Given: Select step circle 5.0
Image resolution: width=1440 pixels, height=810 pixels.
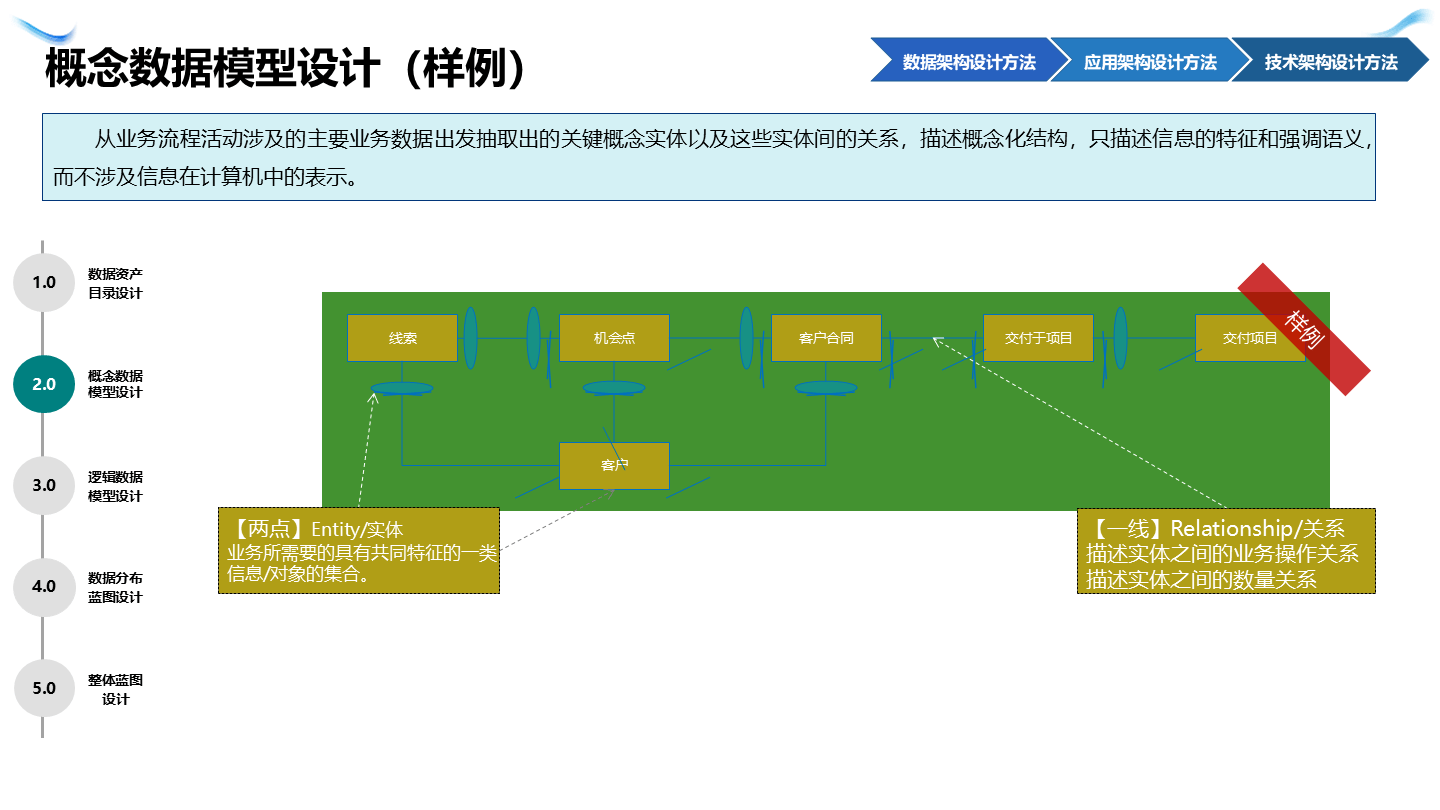Looking at the screenshot, I should [44, 688].
